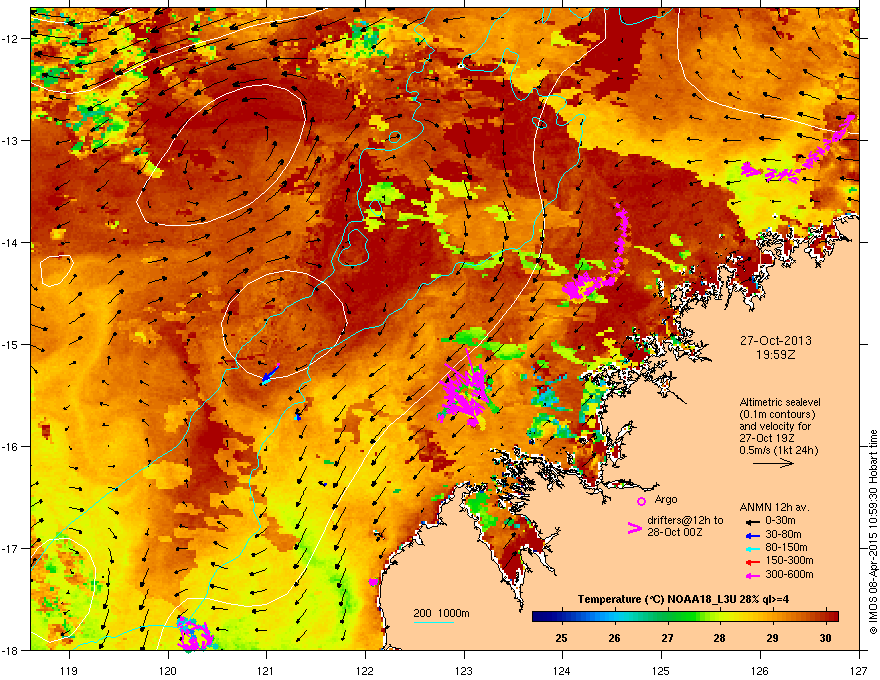This screenshot has width=880, height=680.
Task: Click the latitude axis label '-17'
Action: coord(12,549)
